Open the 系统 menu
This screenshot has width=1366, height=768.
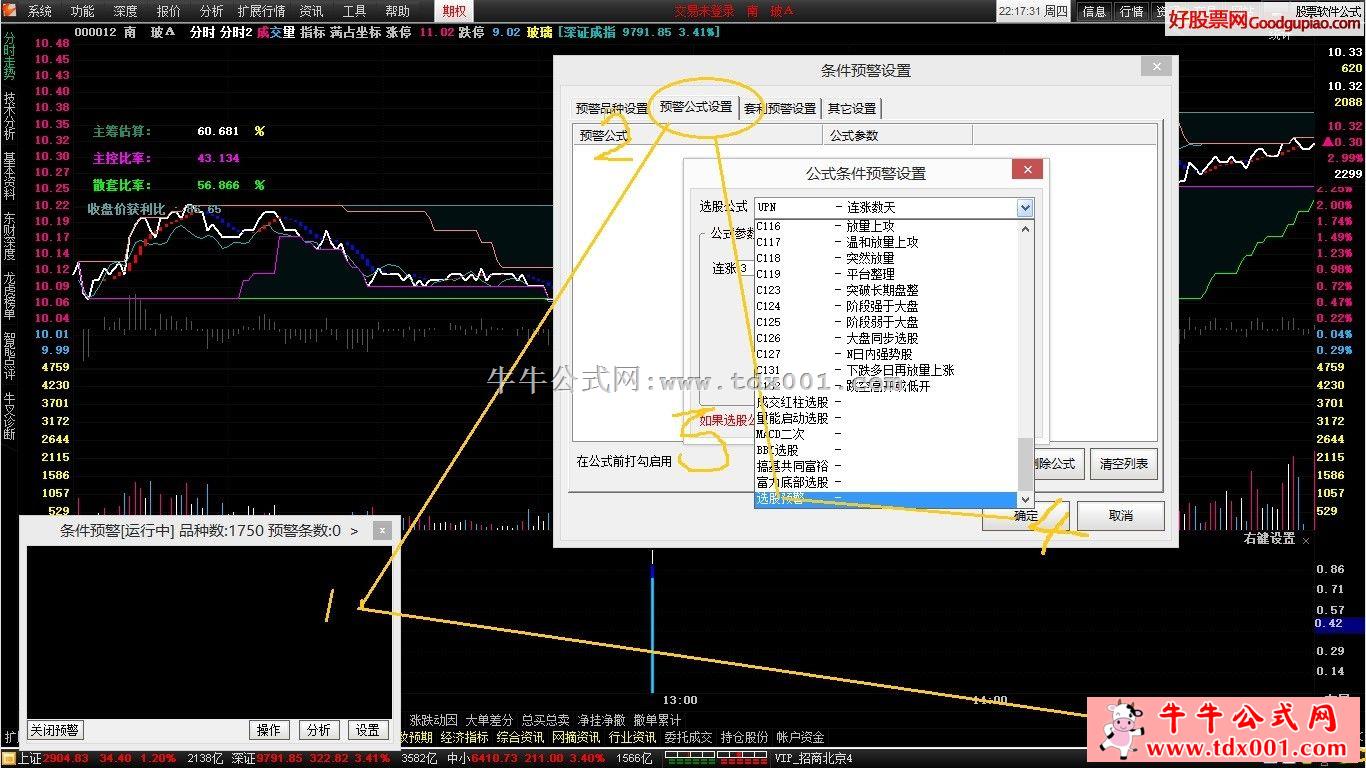(x=40, y=11)
